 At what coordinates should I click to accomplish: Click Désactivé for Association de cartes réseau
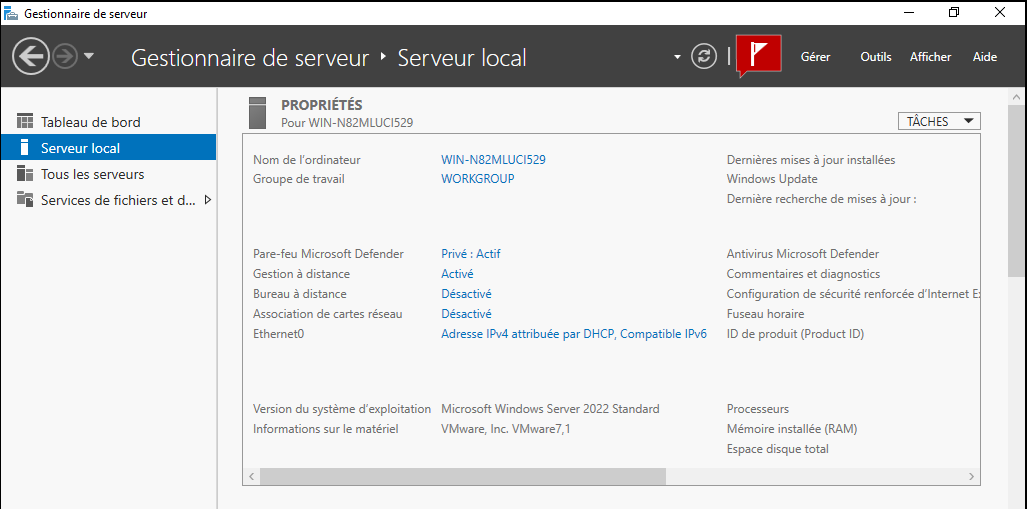point(466,314)
